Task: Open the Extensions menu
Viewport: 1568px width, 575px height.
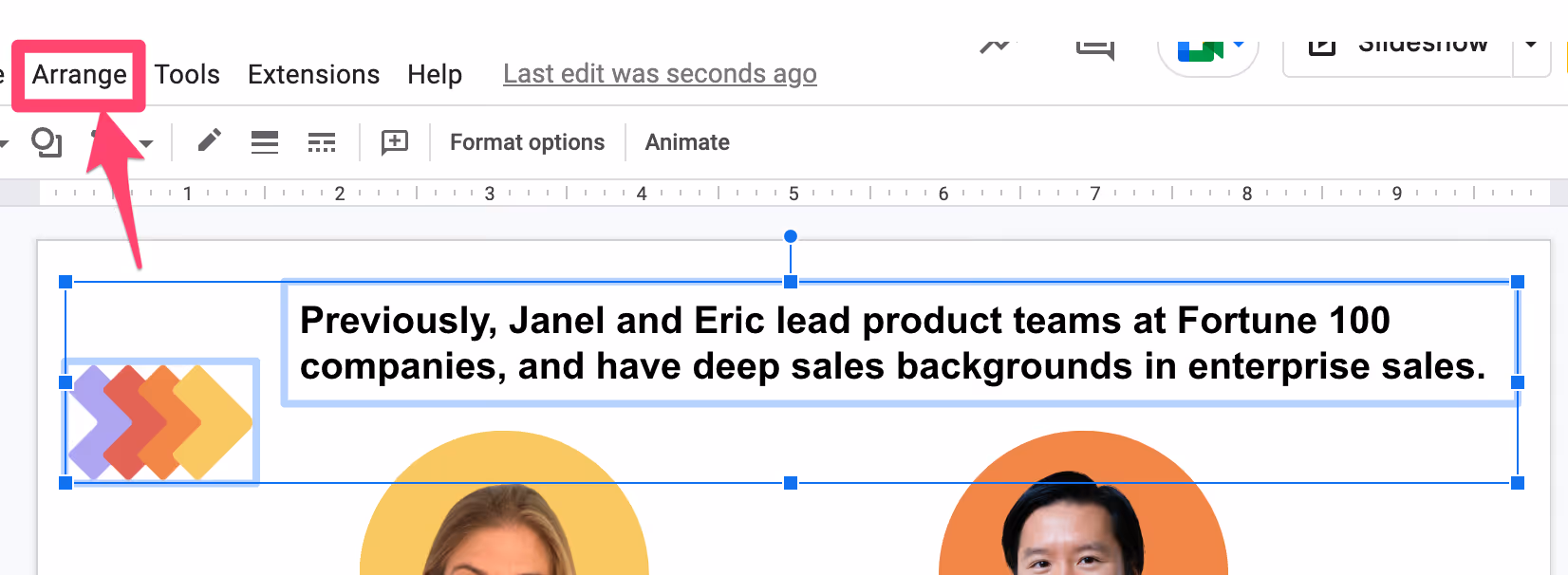Action: tap(313, 74)
